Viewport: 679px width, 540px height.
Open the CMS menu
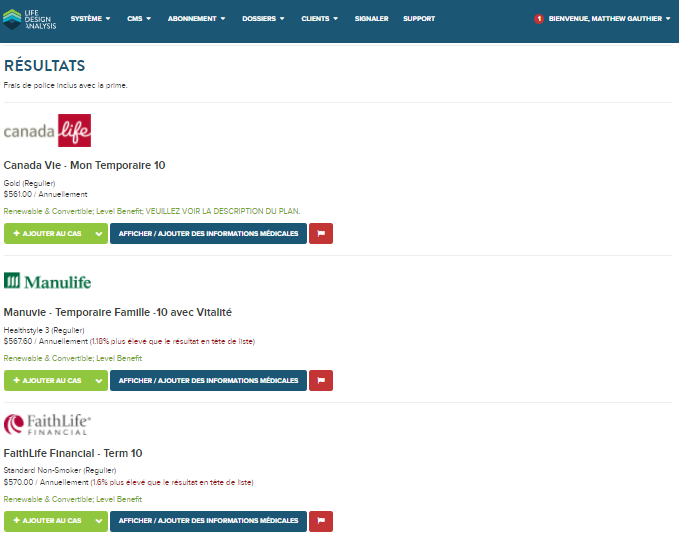[x=139, y=19]
